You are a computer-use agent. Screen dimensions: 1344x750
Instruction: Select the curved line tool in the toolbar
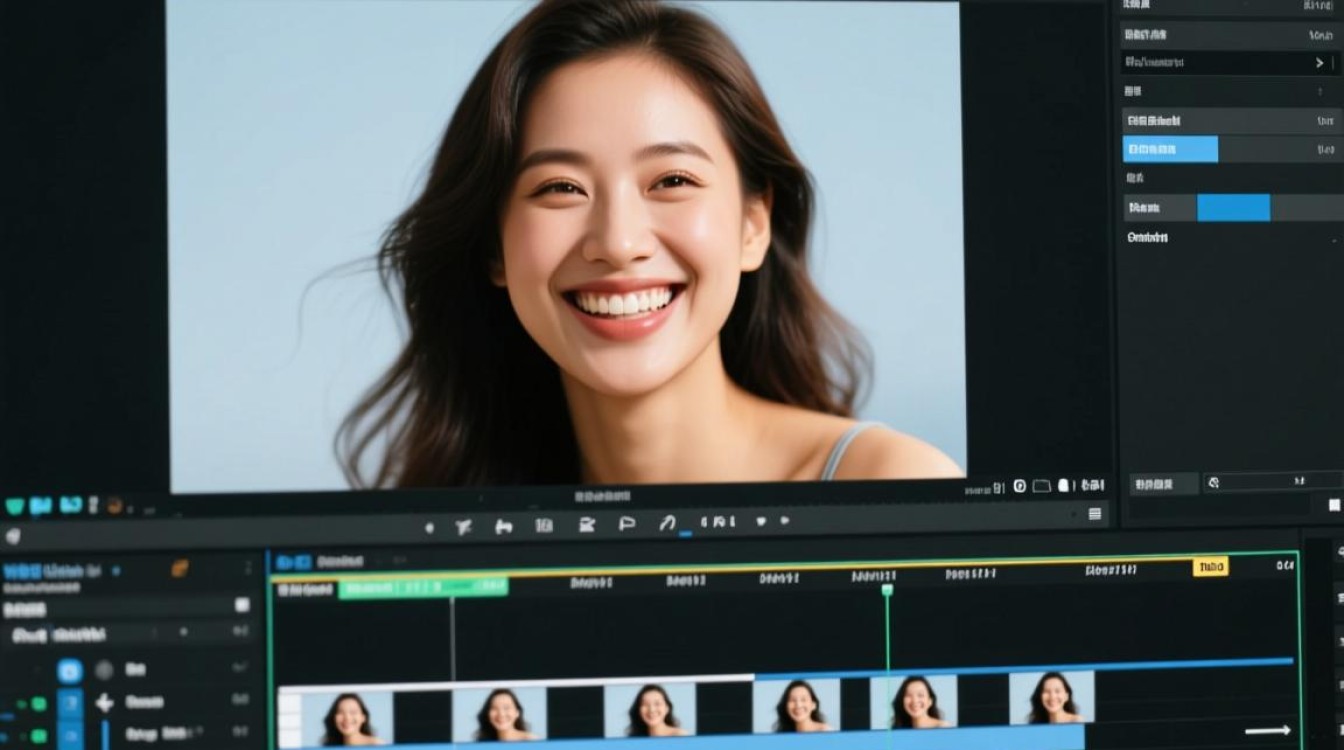(667, 523)
